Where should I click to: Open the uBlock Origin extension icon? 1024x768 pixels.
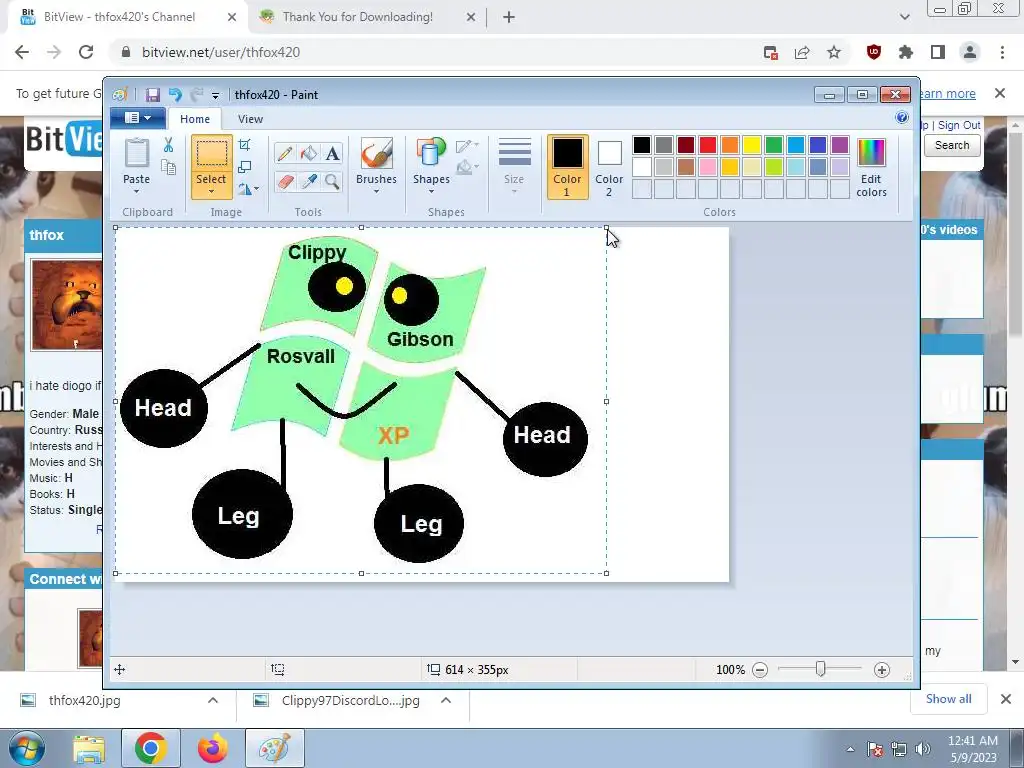874,52
